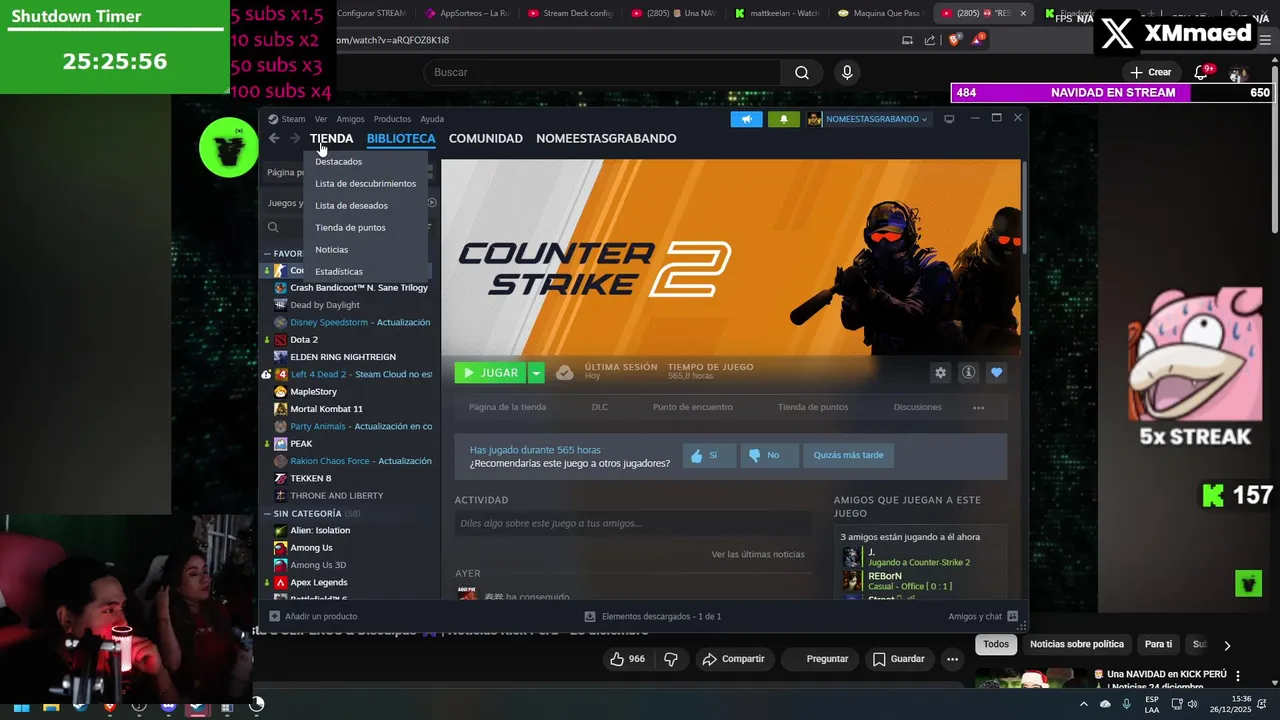This screenshot has width=1280, height=720.
Task: Click the Steam Cloud sync status icon
Action: [565, 372]
